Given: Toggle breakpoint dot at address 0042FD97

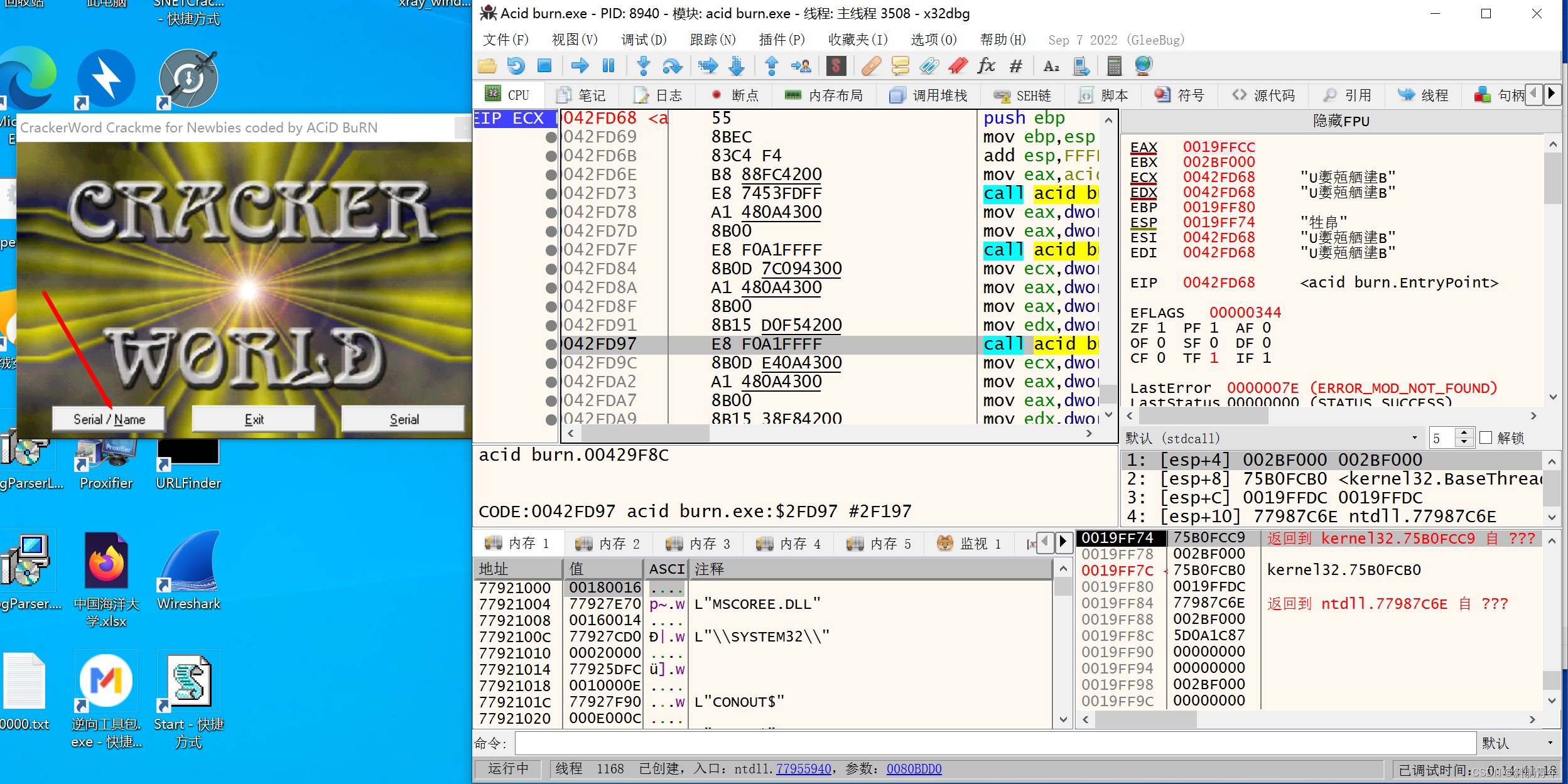Looking at the screenshot, I should pos(551,344).
